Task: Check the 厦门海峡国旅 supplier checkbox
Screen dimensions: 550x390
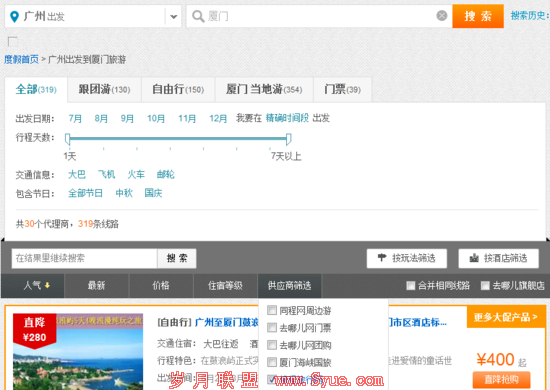Action: (272, 362)
